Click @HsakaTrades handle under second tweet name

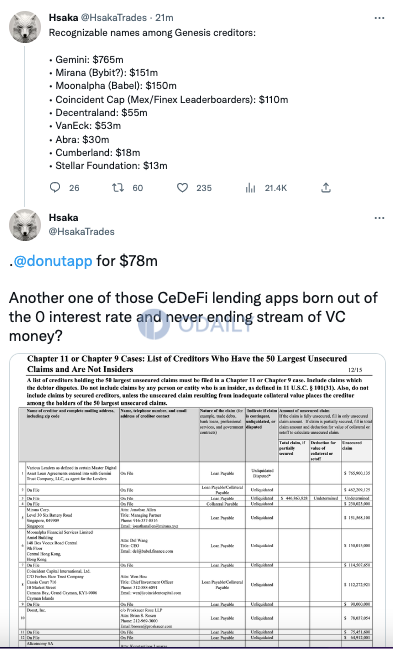(x=82, y=231)
